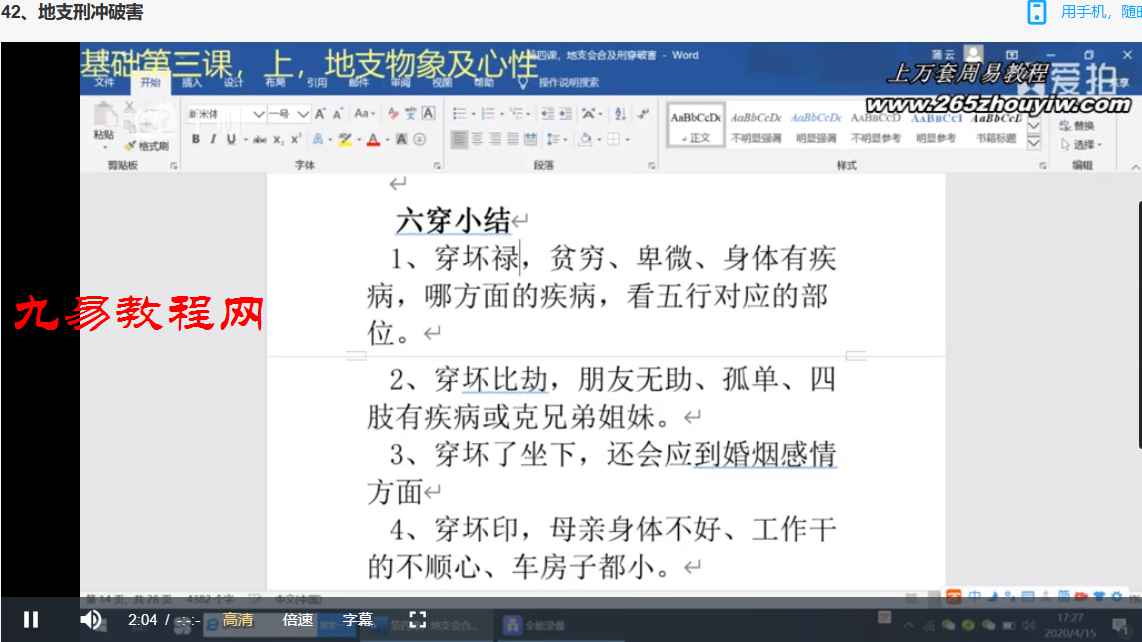Toggle superscript x² formatting
Image resolution: width=1142 pixels, height=642 pixels.
pyautogui.click(x=296, y=139)
